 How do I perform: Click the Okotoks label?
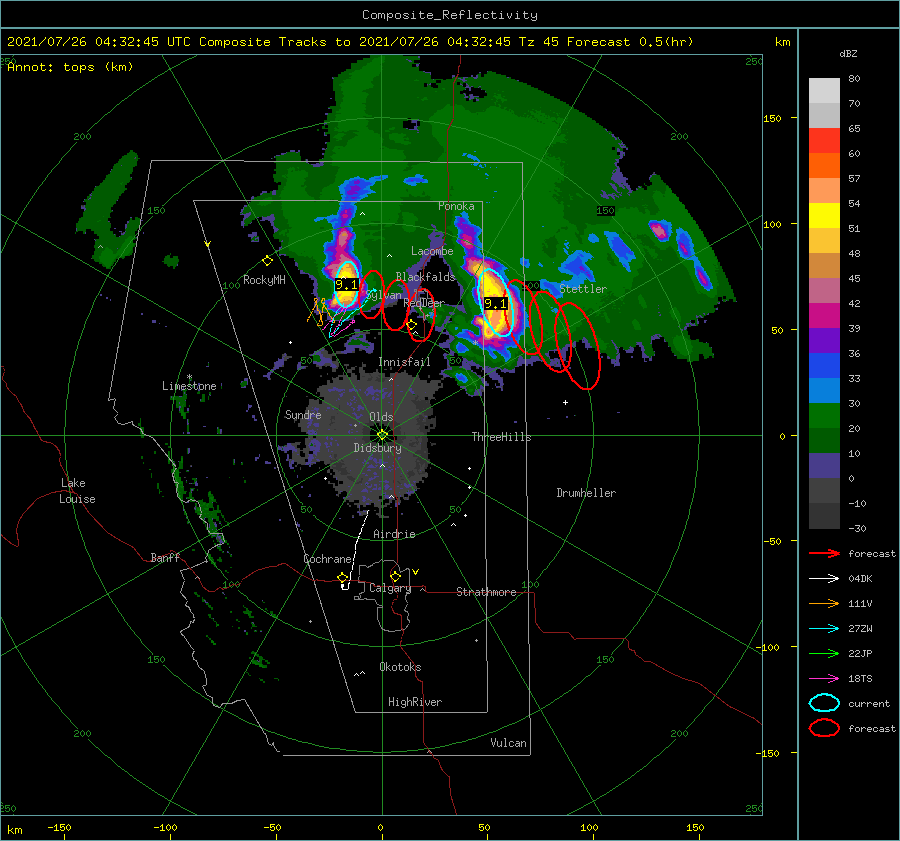click(400, 667)
